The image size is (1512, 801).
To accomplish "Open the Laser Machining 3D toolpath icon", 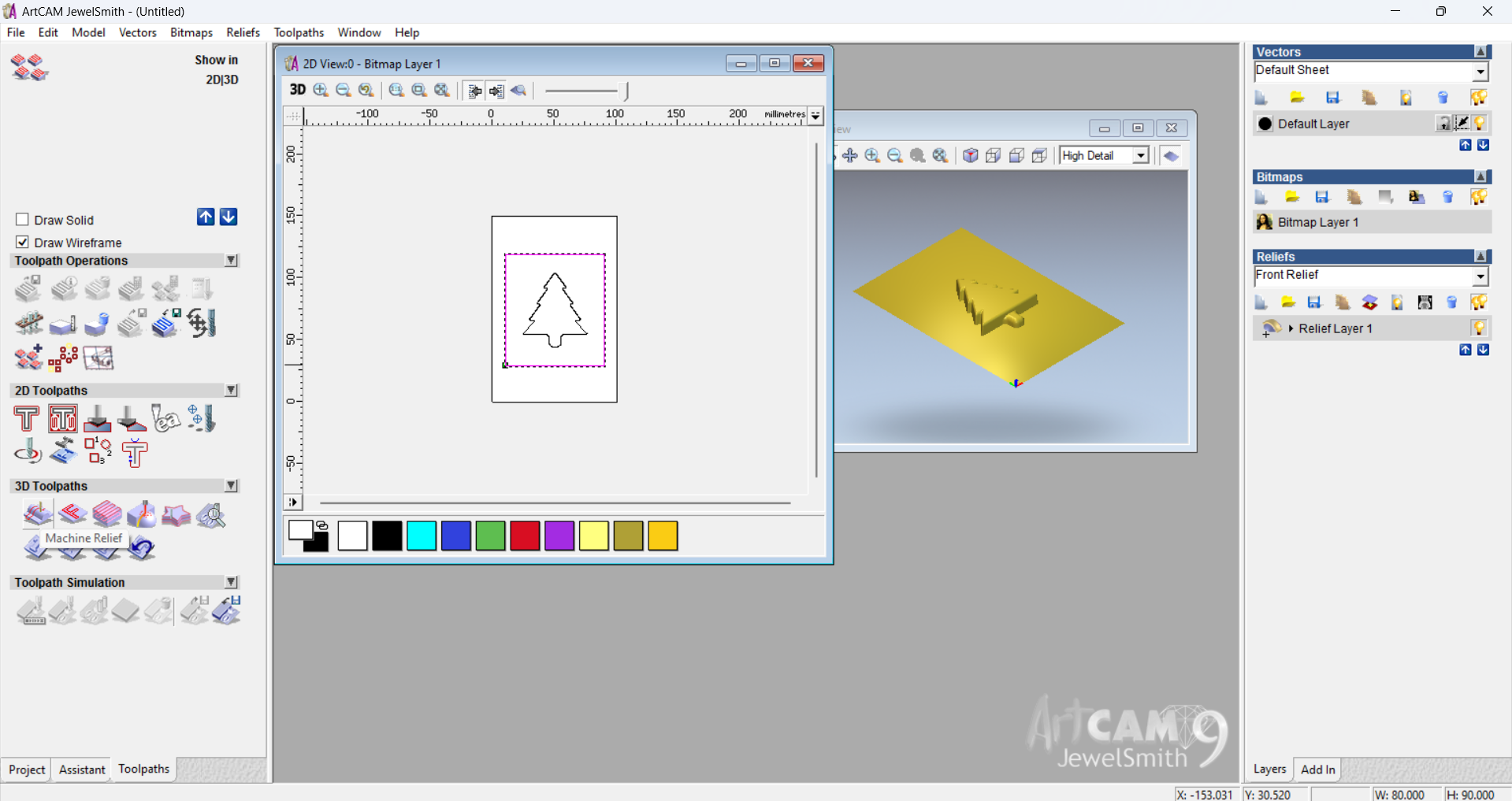I will [141, 514].
